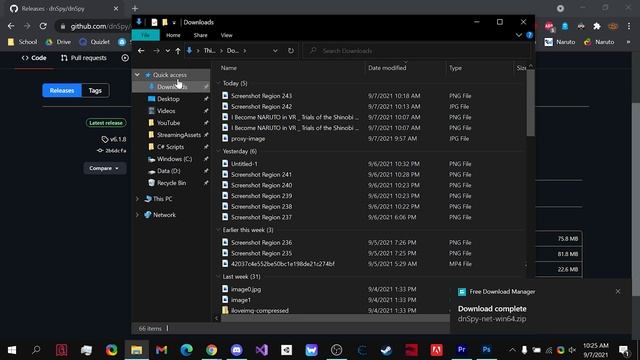Open Chrome from the taskbar

point(211,350)
